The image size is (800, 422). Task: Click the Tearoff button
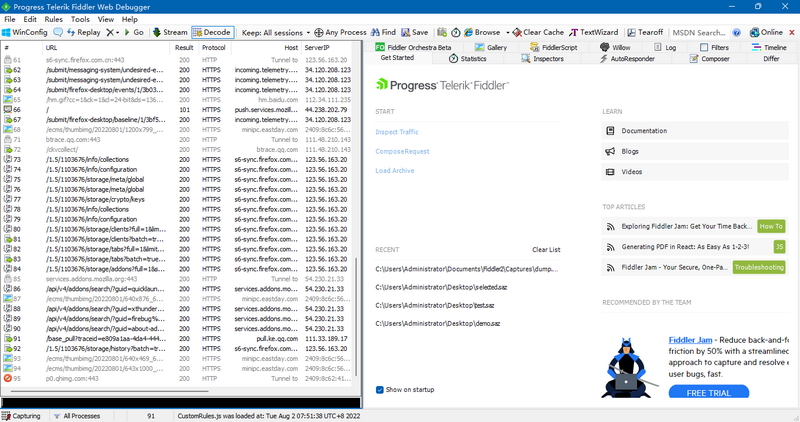point(645,32)
